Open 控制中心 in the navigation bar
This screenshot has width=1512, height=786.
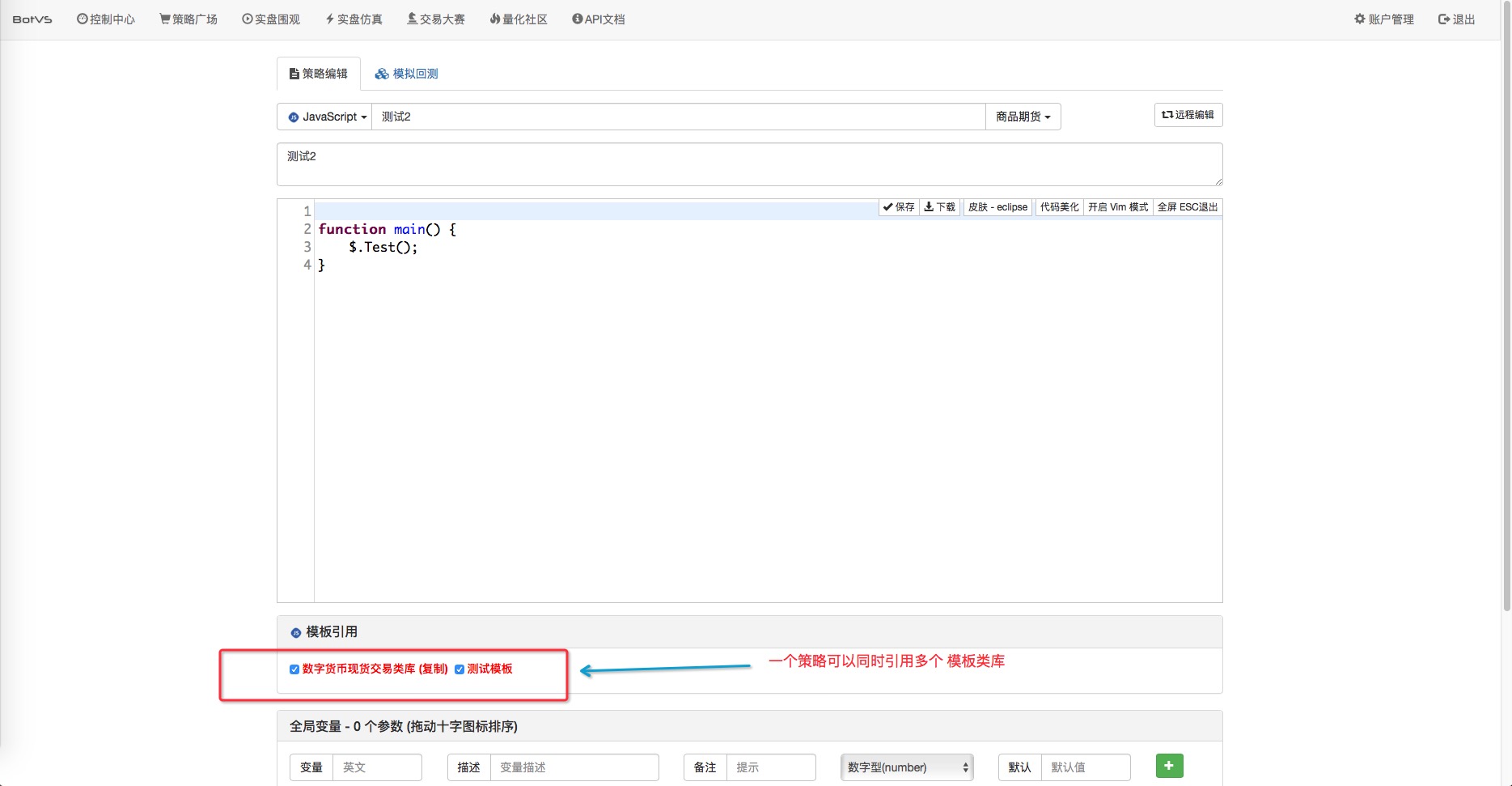click(106, 19)
